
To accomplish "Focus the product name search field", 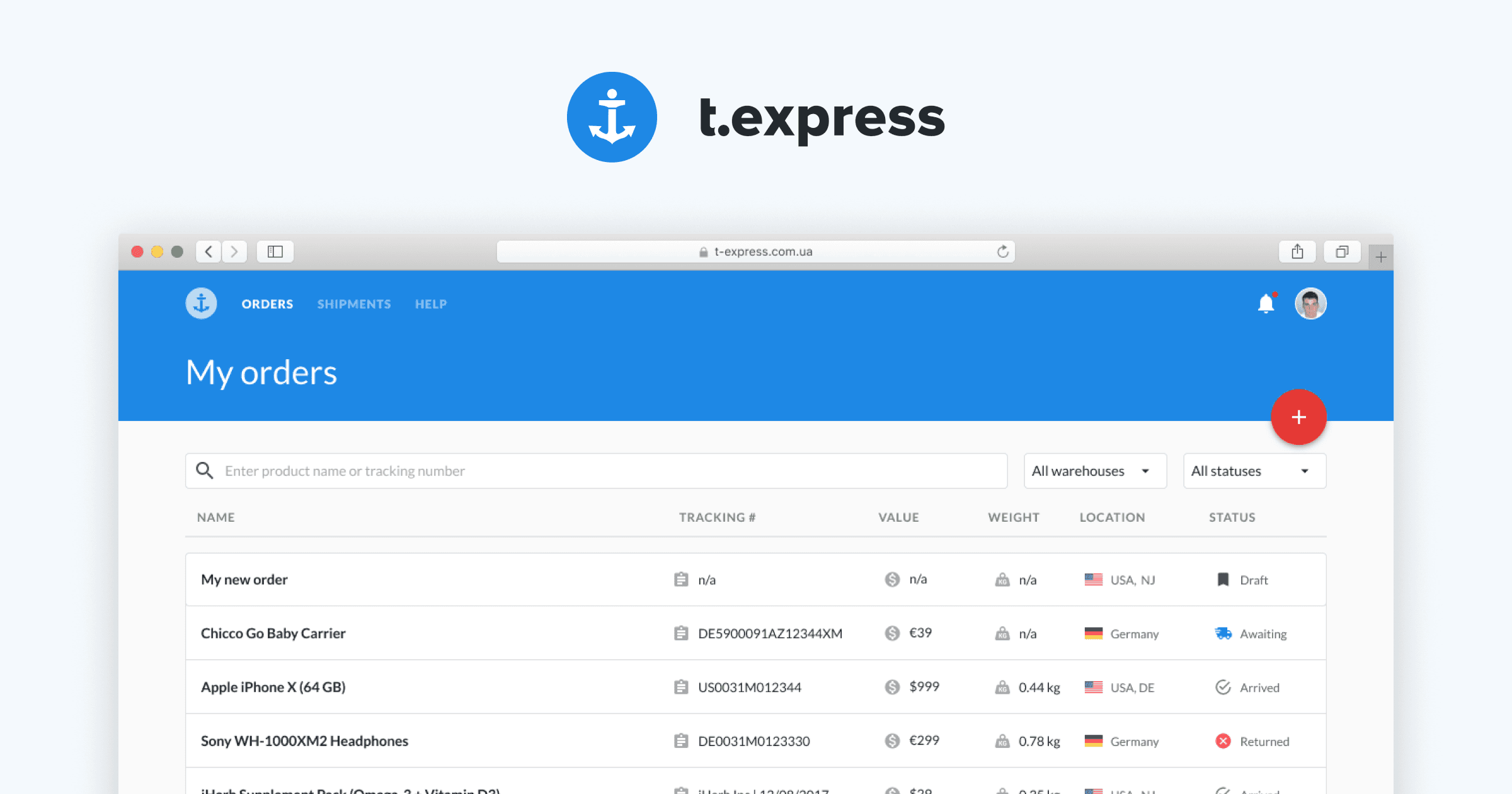I will (x=605, y=471).
